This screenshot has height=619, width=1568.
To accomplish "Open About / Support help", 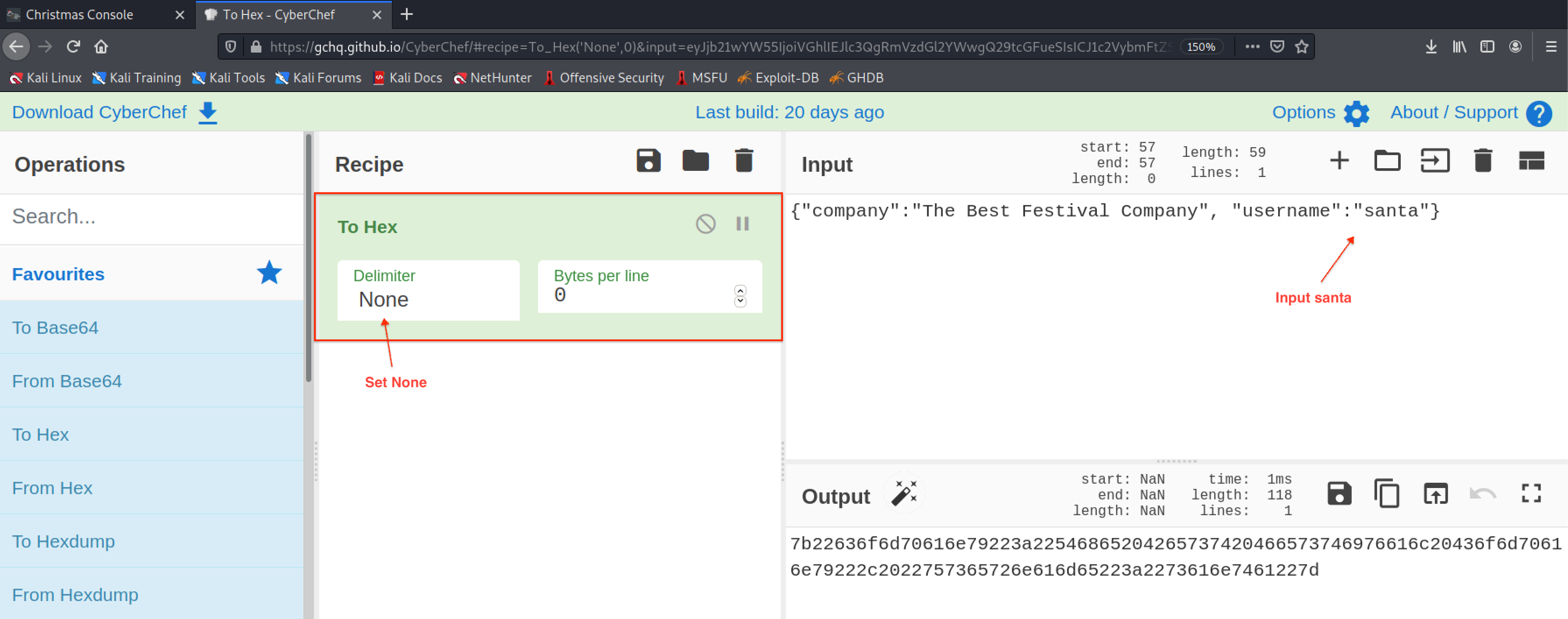I will 1471,113.
